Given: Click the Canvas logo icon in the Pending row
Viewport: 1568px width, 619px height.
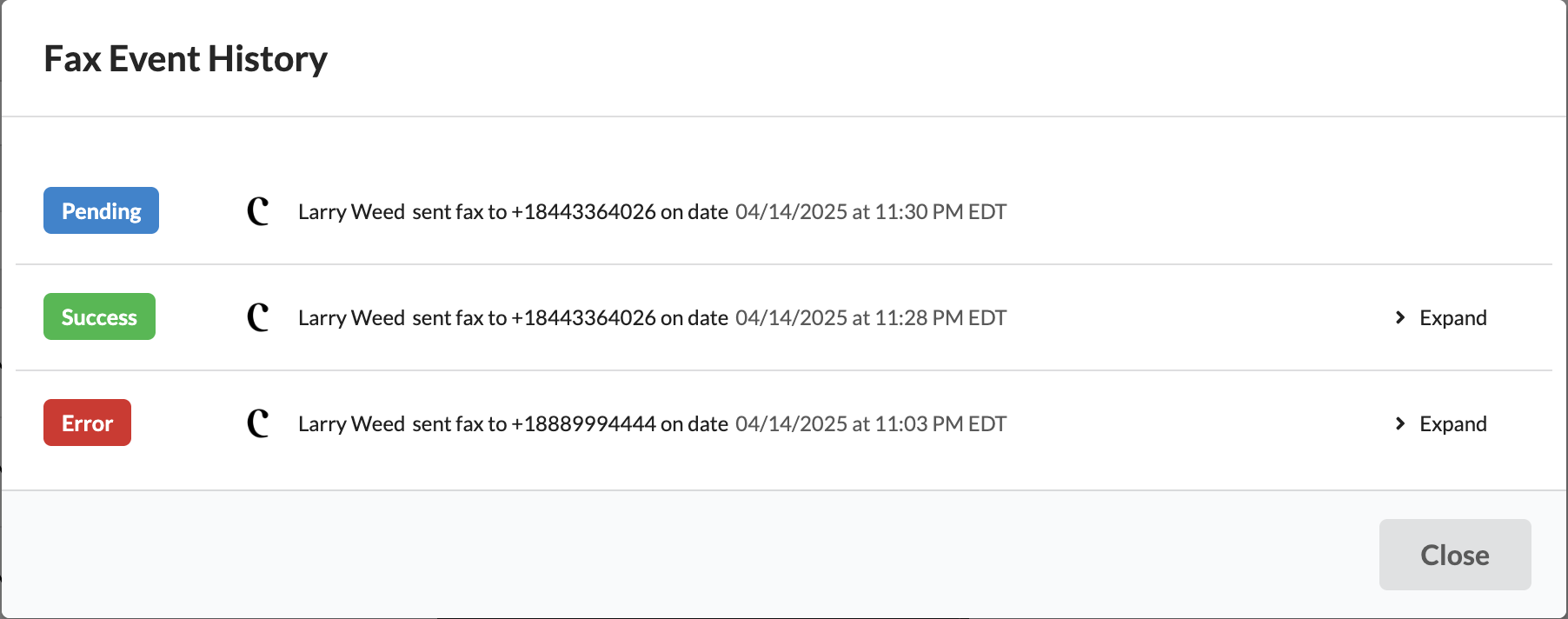Looking at the screenshot, I should (x=257, y=211).
